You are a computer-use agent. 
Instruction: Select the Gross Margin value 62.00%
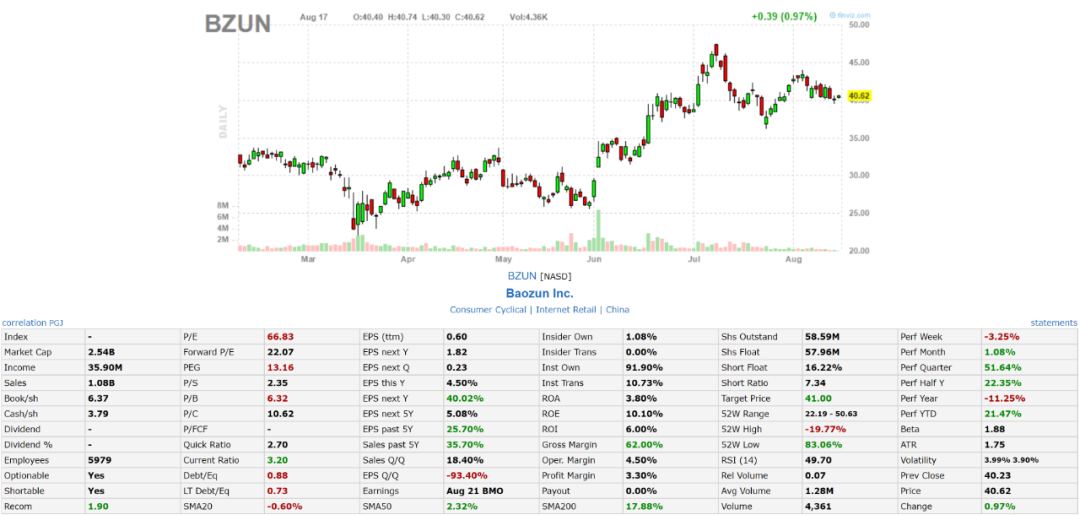[x=643, y=445]
